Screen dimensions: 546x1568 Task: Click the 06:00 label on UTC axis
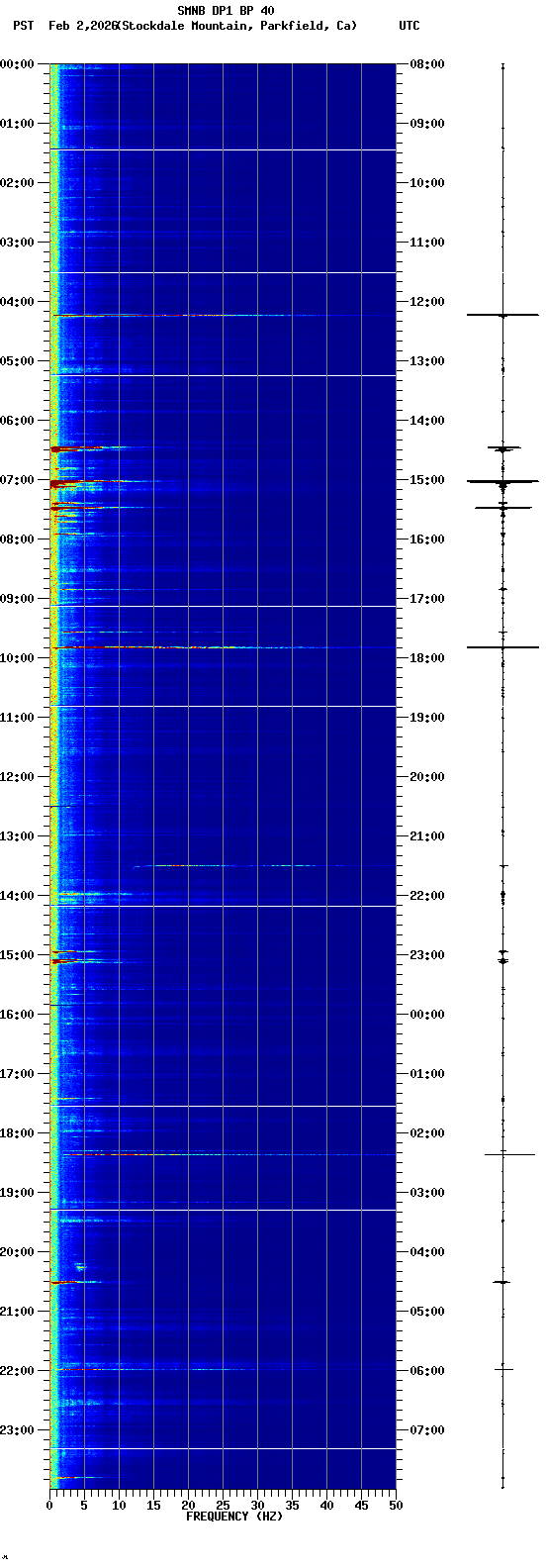point(427,1371)
